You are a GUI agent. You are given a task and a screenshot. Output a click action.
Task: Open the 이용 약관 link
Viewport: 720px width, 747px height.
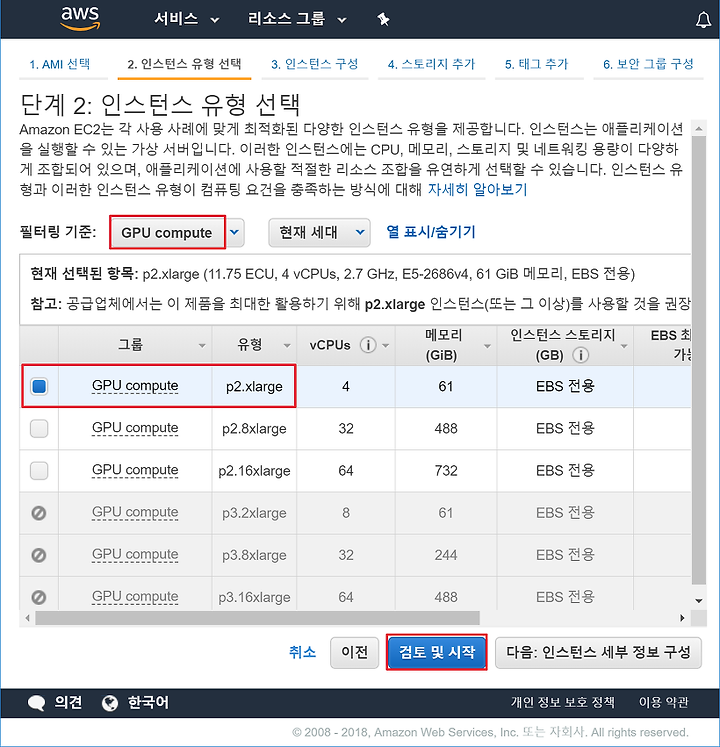point(664,702)
